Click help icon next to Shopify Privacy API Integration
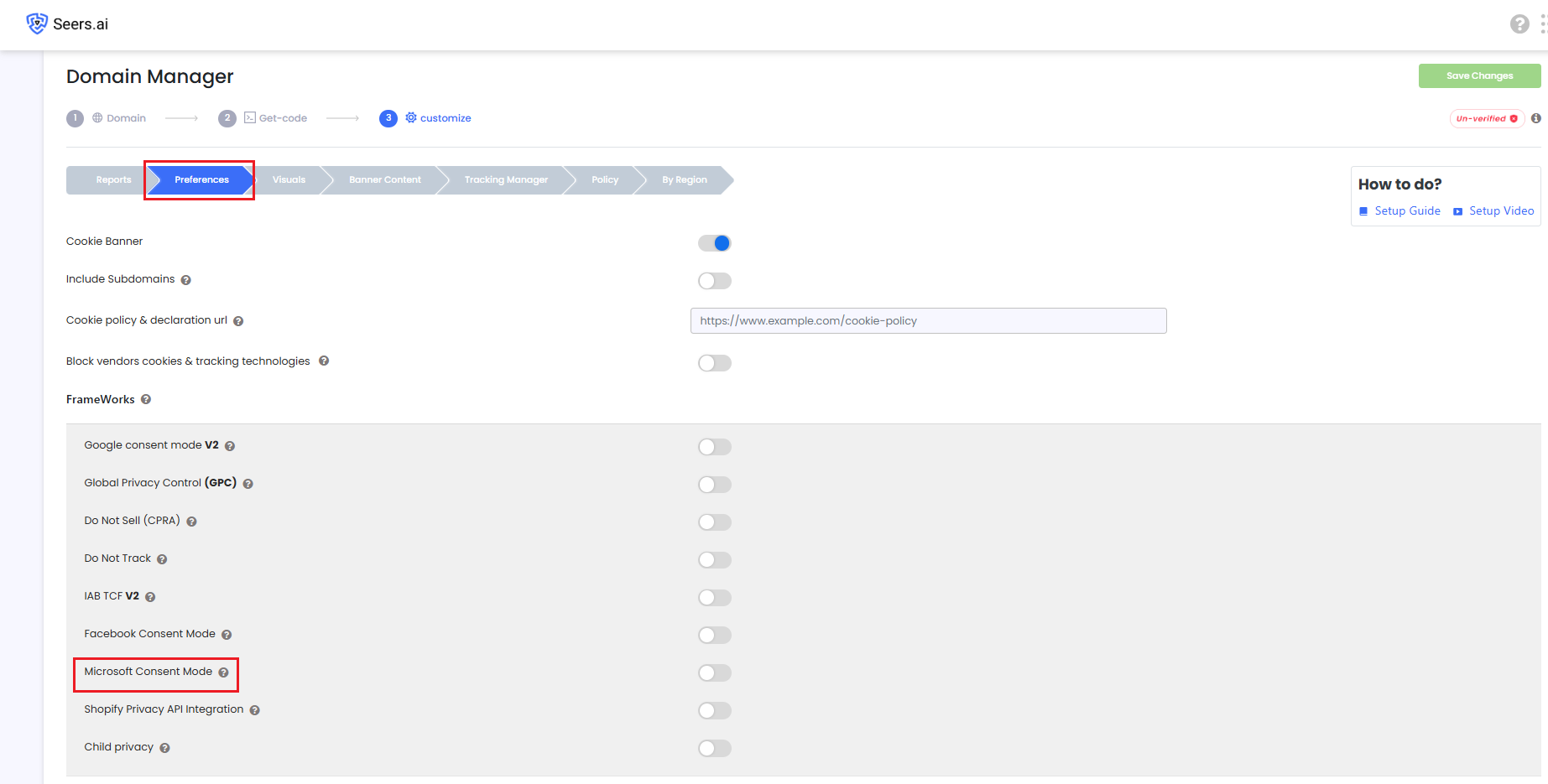The height and width of the screenshot is (784, 1548). tap(255, 710)
